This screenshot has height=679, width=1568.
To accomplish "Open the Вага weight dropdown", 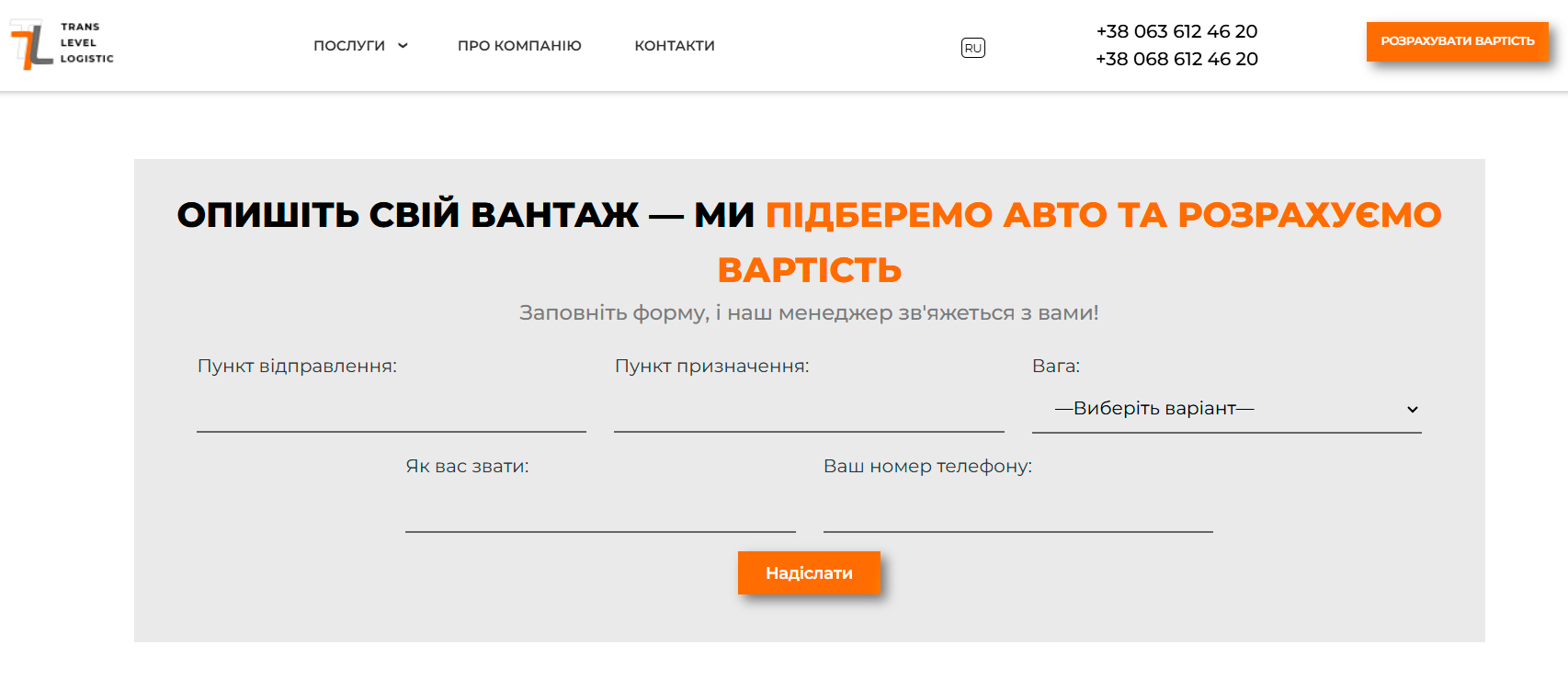I will coord(1227,409).
